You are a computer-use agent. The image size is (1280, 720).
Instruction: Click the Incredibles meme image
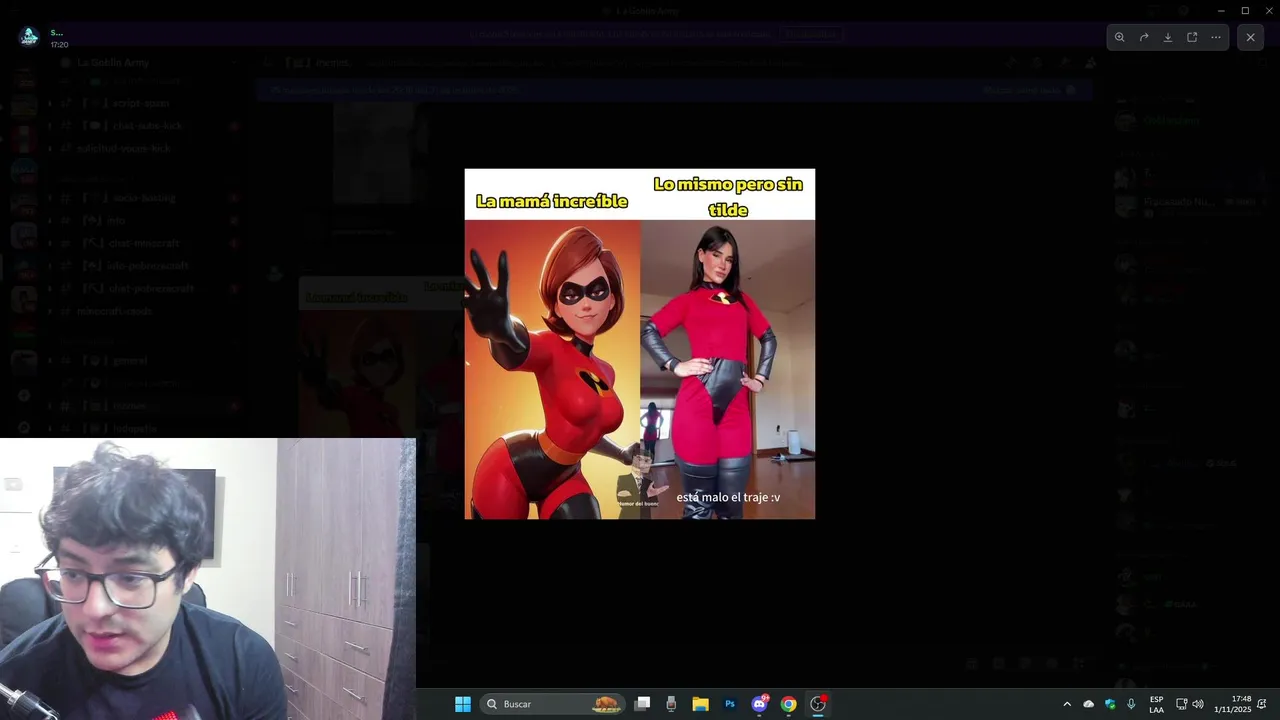tap(640, 344)
